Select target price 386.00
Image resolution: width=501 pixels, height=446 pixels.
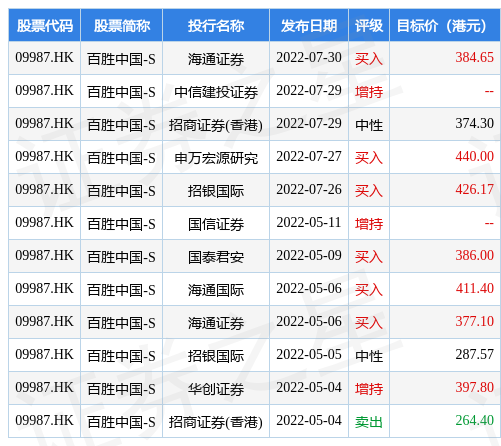point(475,255)
